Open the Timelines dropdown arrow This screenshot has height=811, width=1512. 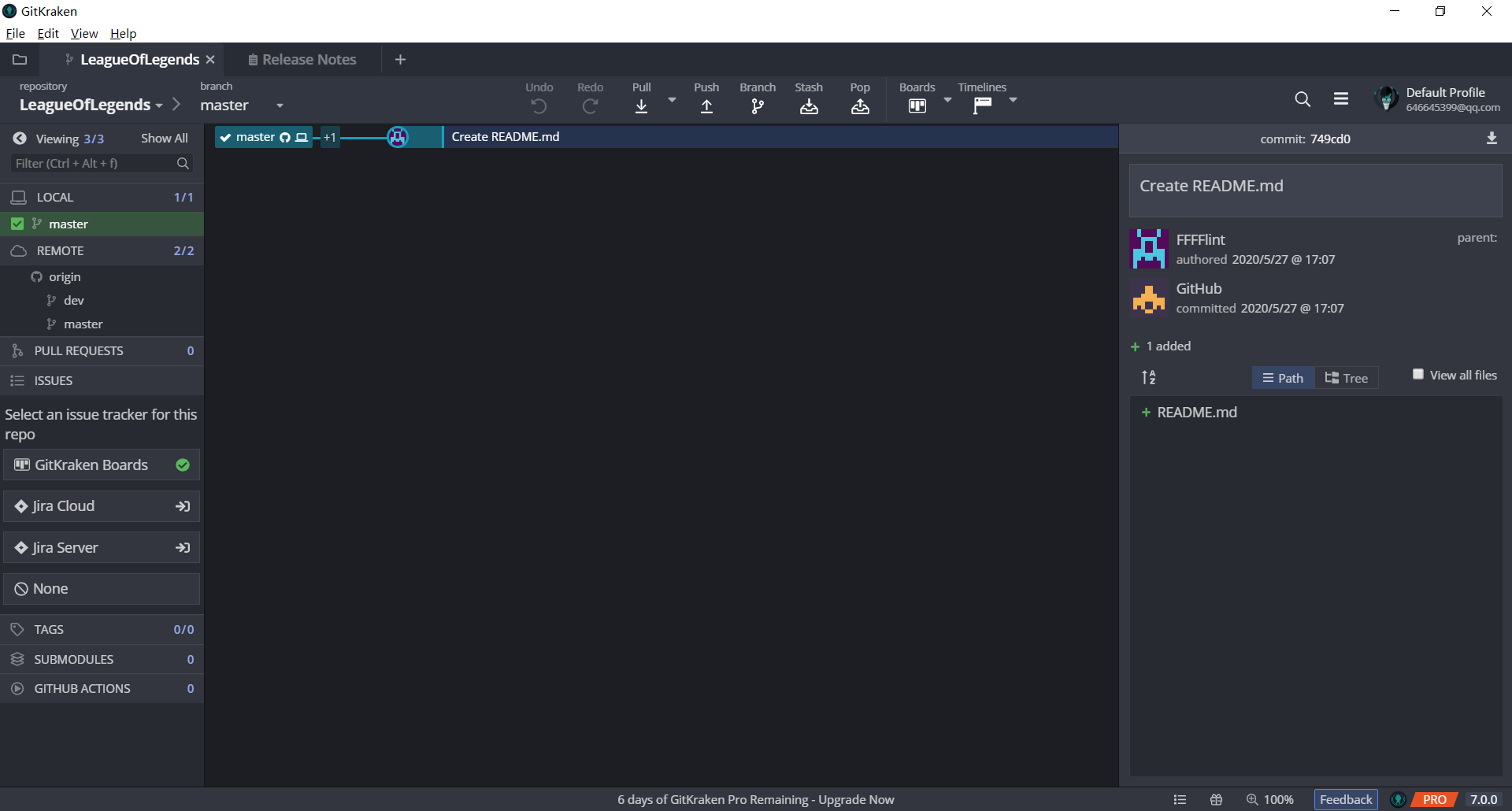point(1013,100)
